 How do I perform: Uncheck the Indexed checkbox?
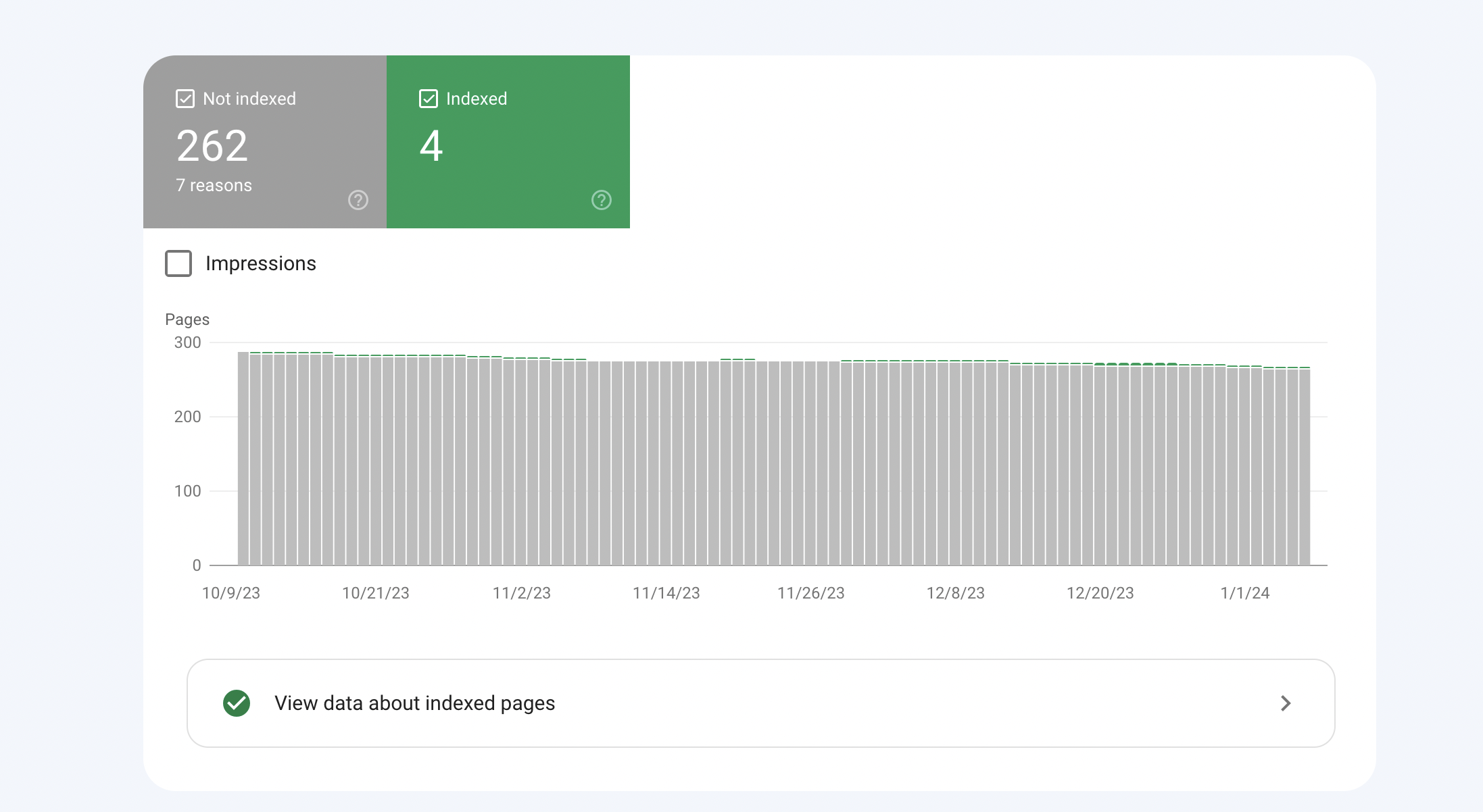tap(429, 99)
